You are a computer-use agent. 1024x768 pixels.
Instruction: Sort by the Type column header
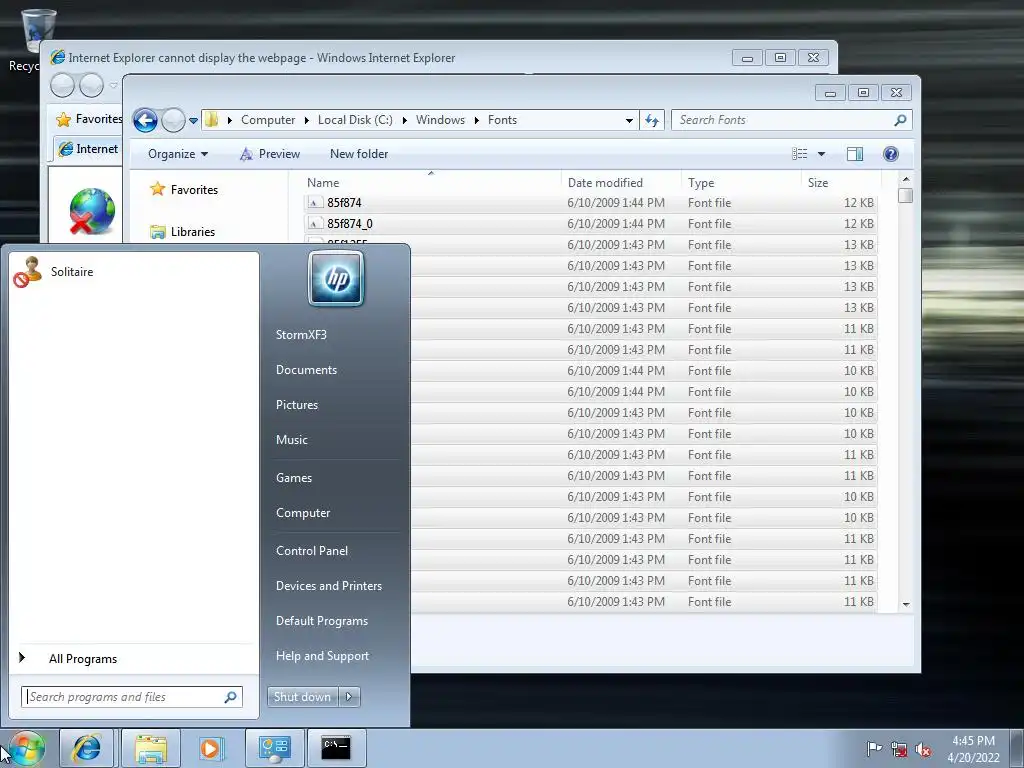pyautogui.click(x=741, y=183)
